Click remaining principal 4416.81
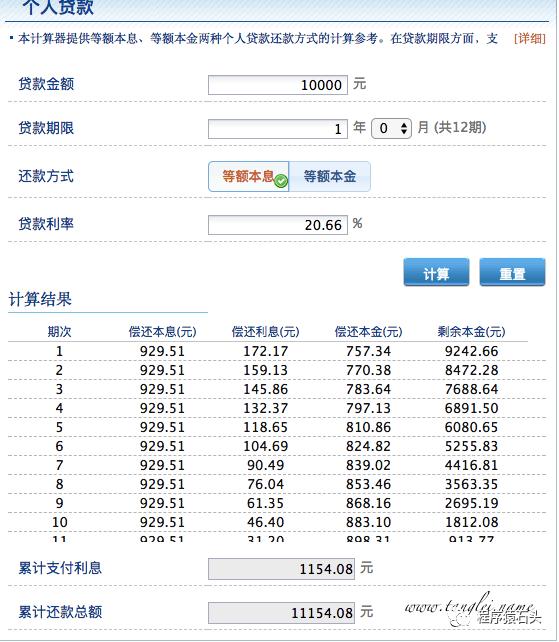This screenshot has width=559, height=642. click(471, 465)
